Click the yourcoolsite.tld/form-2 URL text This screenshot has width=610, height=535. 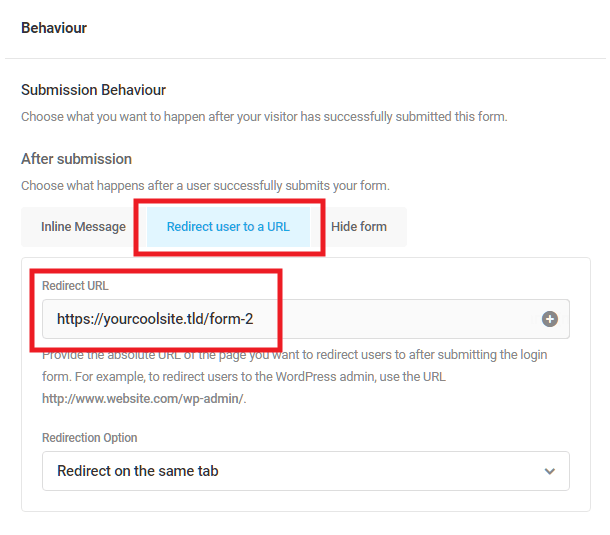click(155, 319)
